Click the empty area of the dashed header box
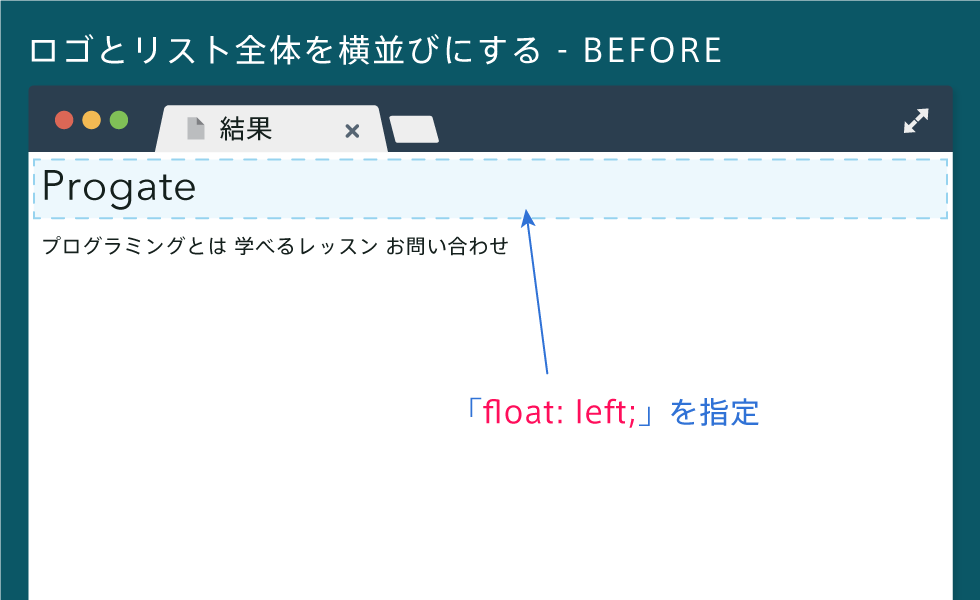 pos(688,188)
